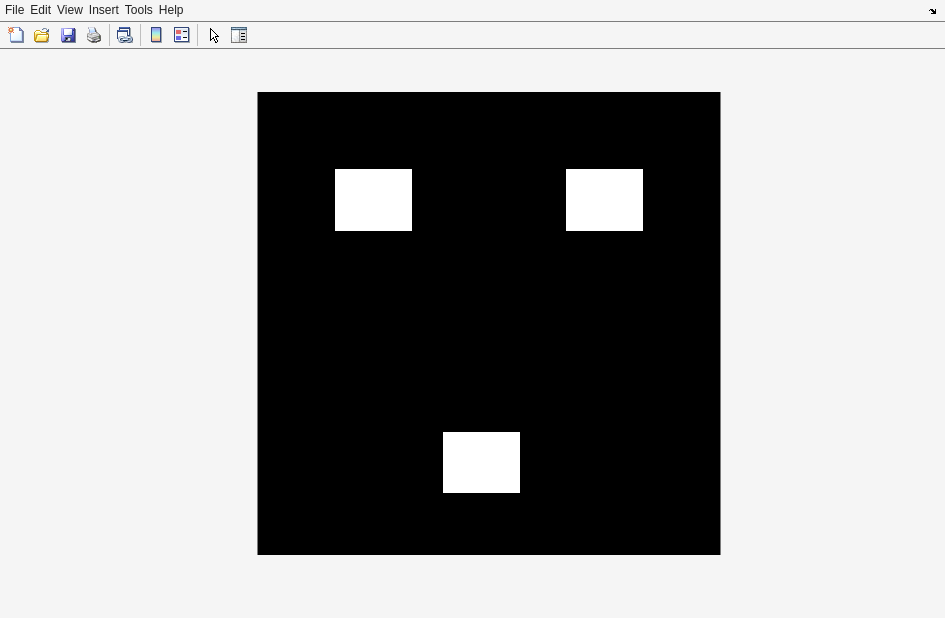Insert a legend using the toolbar icon
Viewport: 945px width, 618px height.
click(182, 35)
